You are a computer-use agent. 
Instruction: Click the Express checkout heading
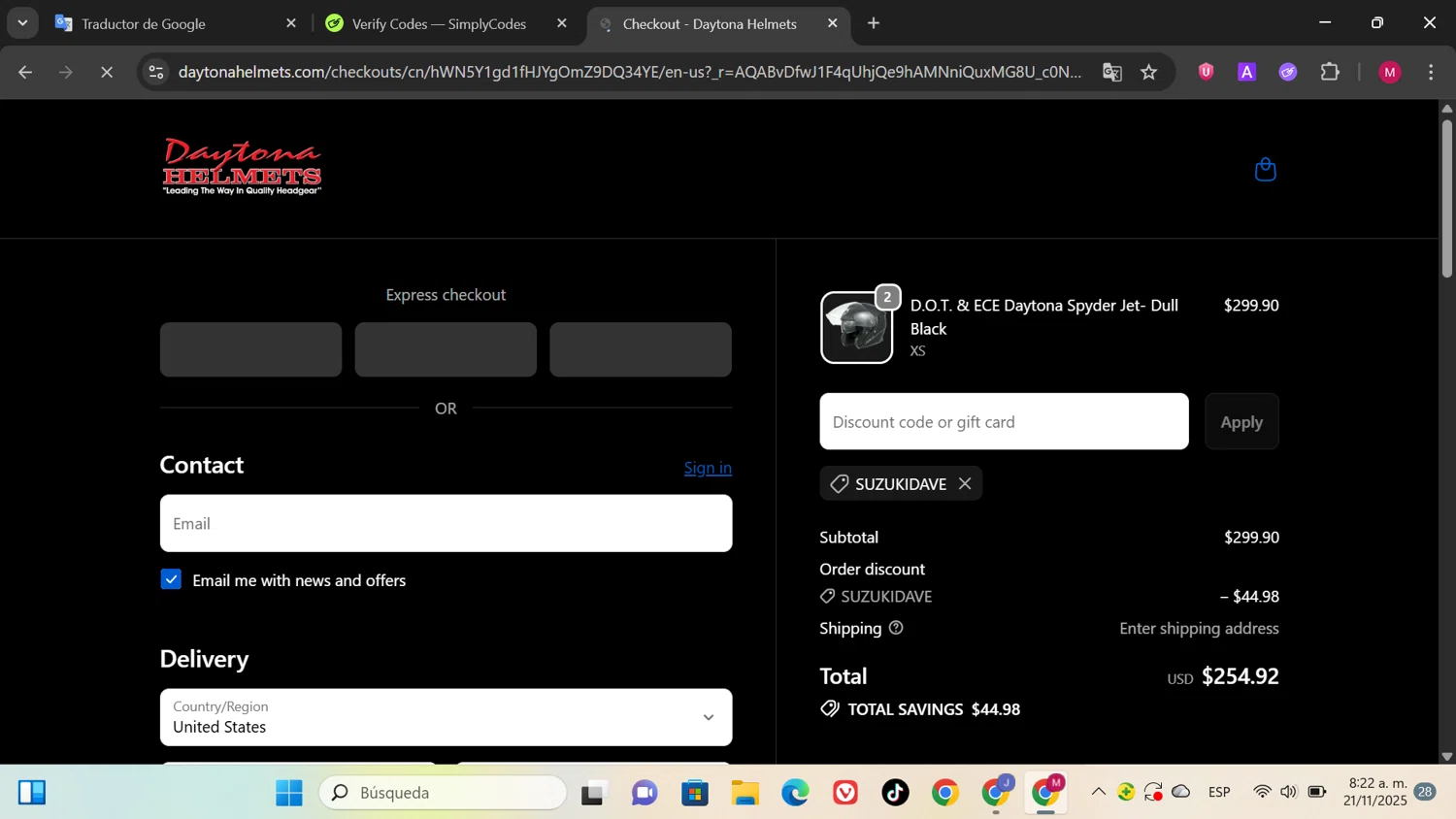(446, 295)
